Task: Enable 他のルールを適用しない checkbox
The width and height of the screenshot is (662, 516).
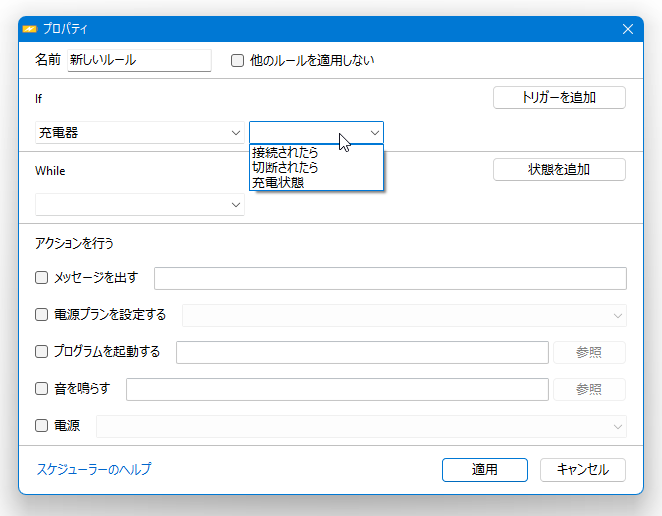Action: pos(237,60)
